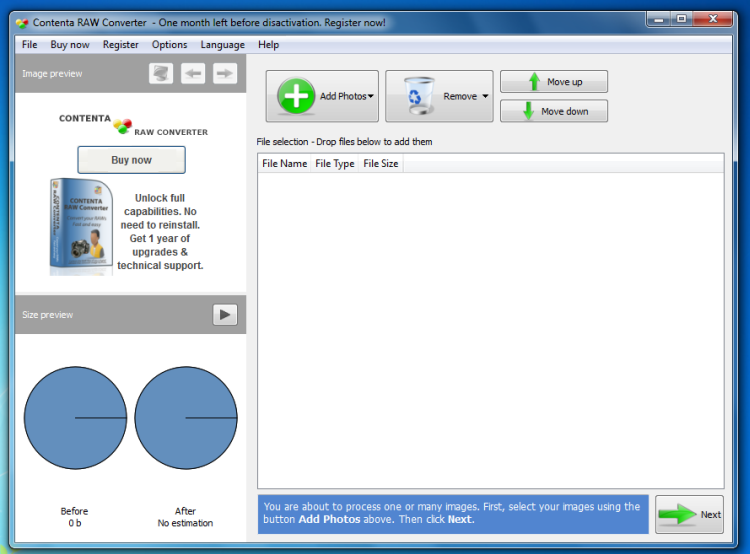Screen dimensions: 750x554
Task: Sort by File Size column header
Action: (x=381, y=164)
